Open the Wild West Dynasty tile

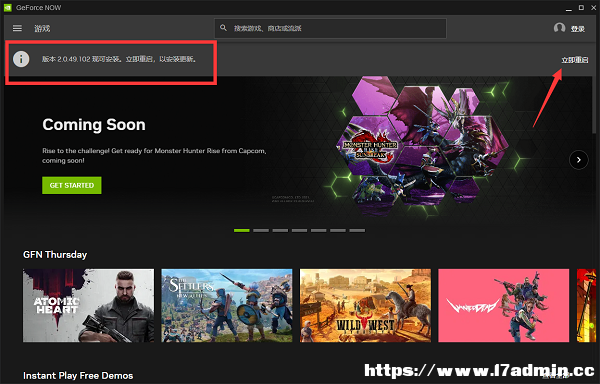point(365,305)
